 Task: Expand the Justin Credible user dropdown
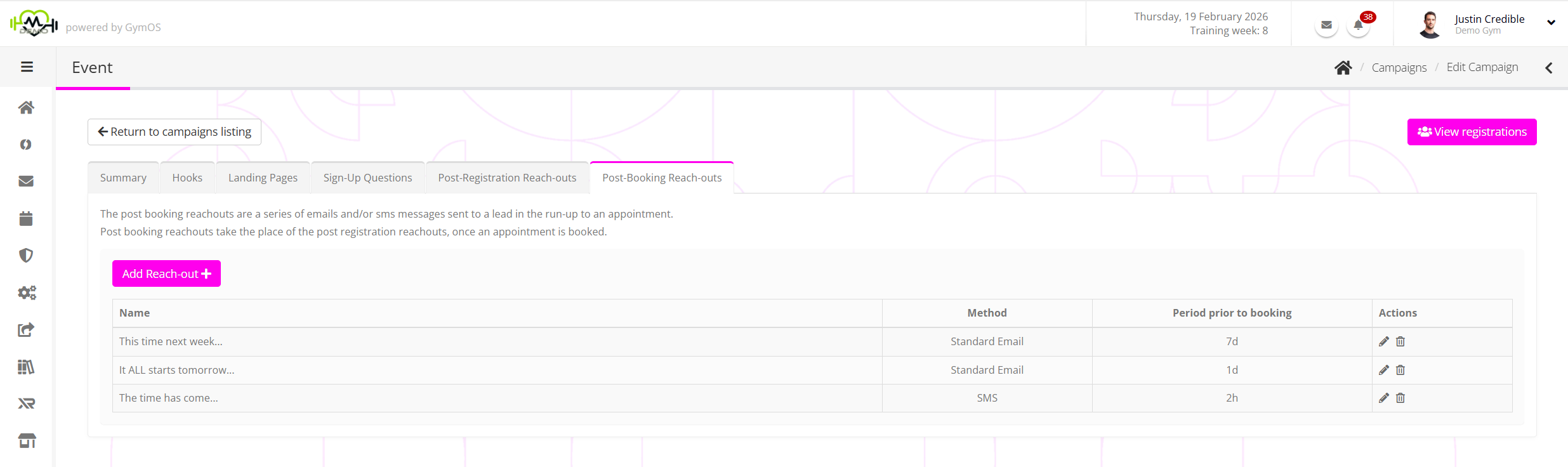(1551, 23)
